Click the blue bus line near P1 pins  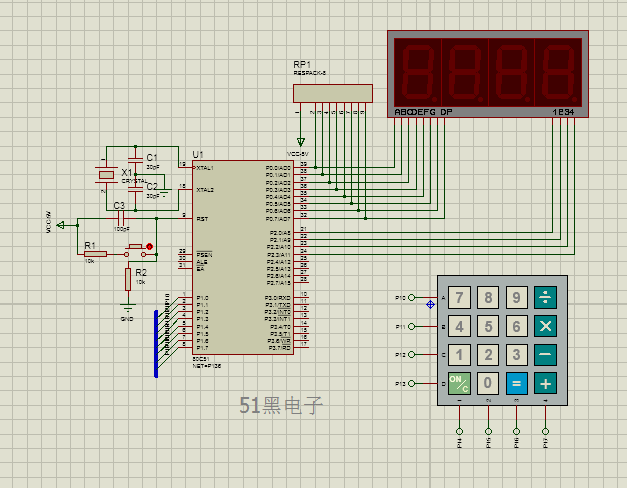tap(156, 344)
